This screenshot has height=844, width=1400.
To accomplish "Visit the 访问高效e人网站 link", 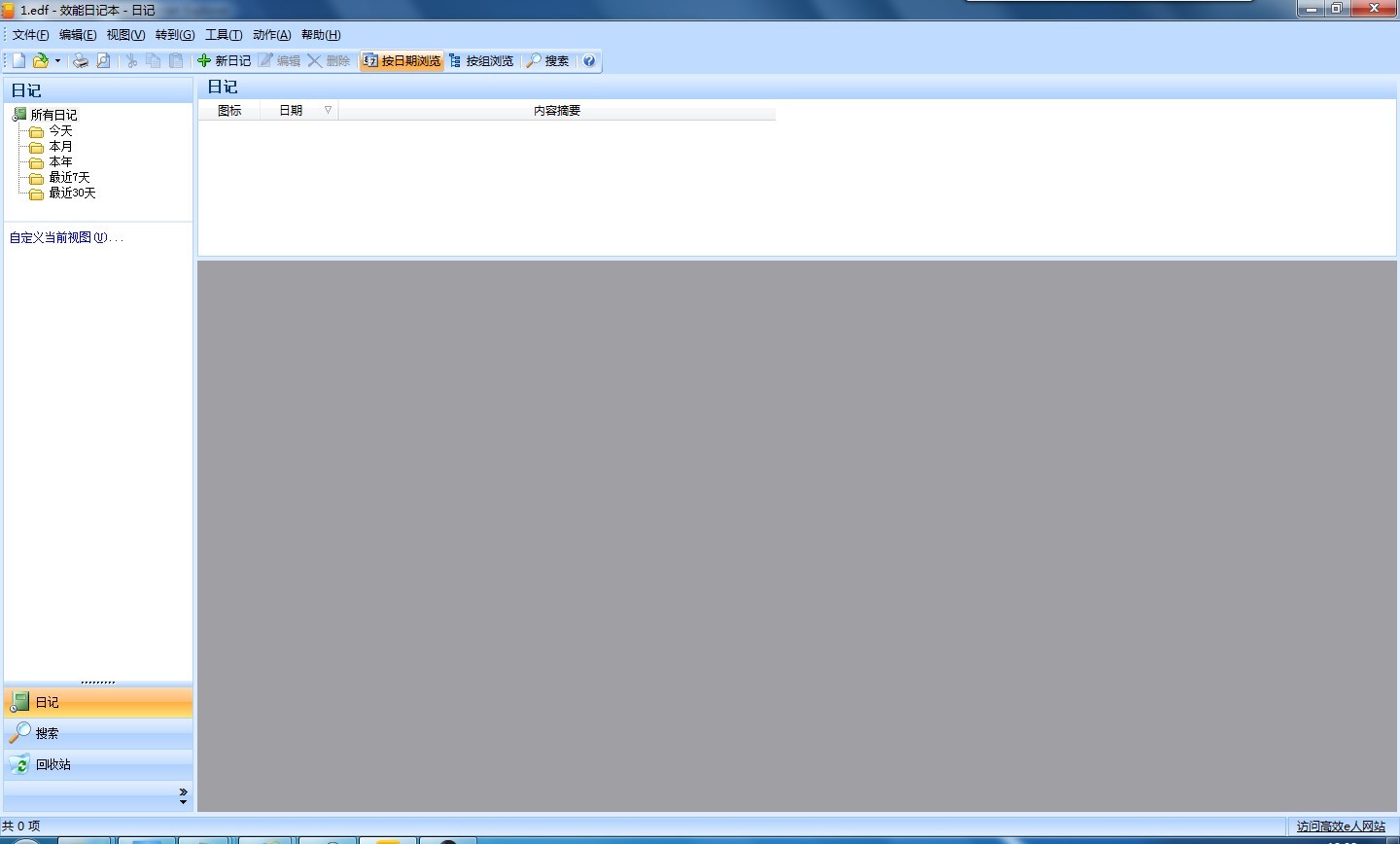I will pyautogui.click(x=1341, y=826).
